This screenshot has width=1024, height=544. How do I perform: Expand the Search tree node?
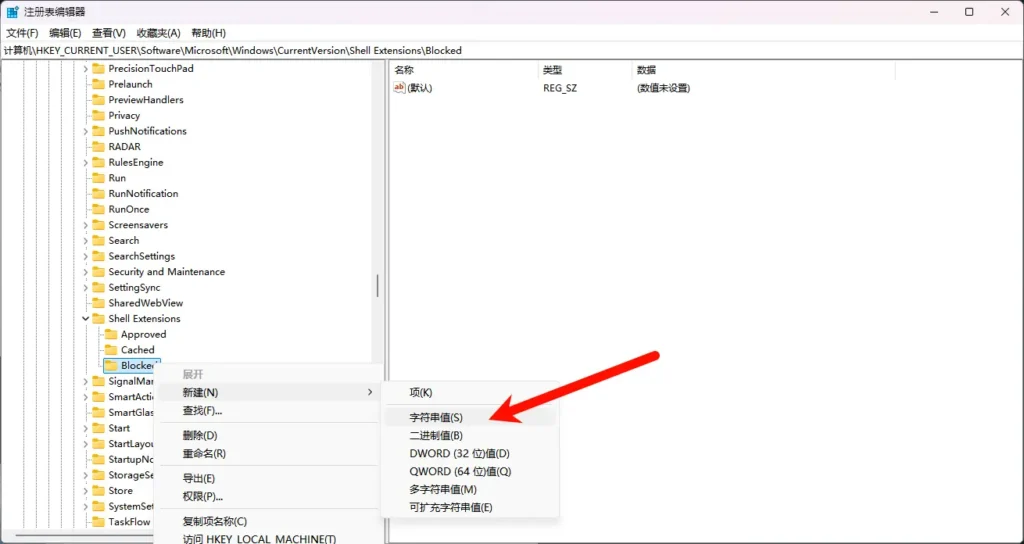[86, 241]
